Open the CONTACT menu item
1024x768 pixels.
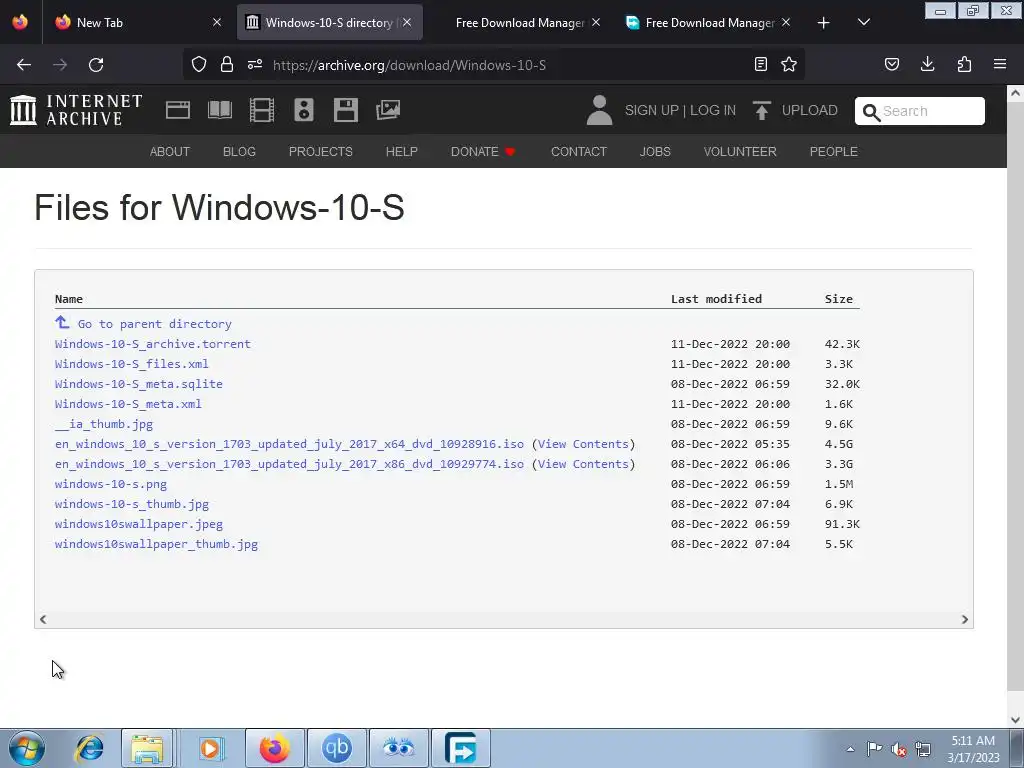click(579, 152)
